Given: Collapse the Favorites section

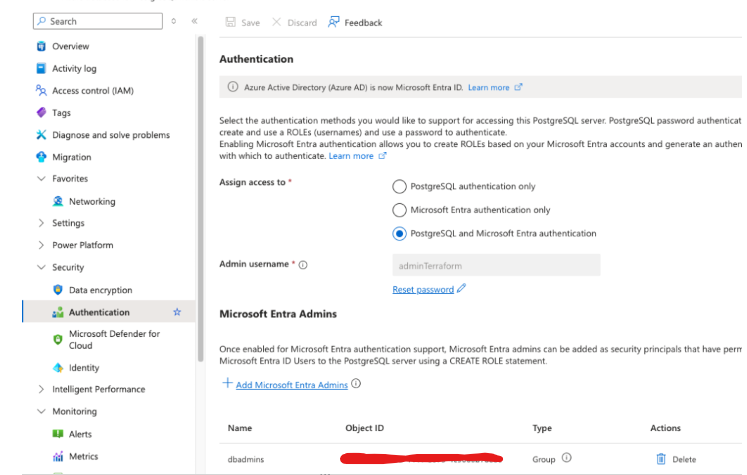Looking at the screenshot, I should pyautogui.click(x=41, y=179).
